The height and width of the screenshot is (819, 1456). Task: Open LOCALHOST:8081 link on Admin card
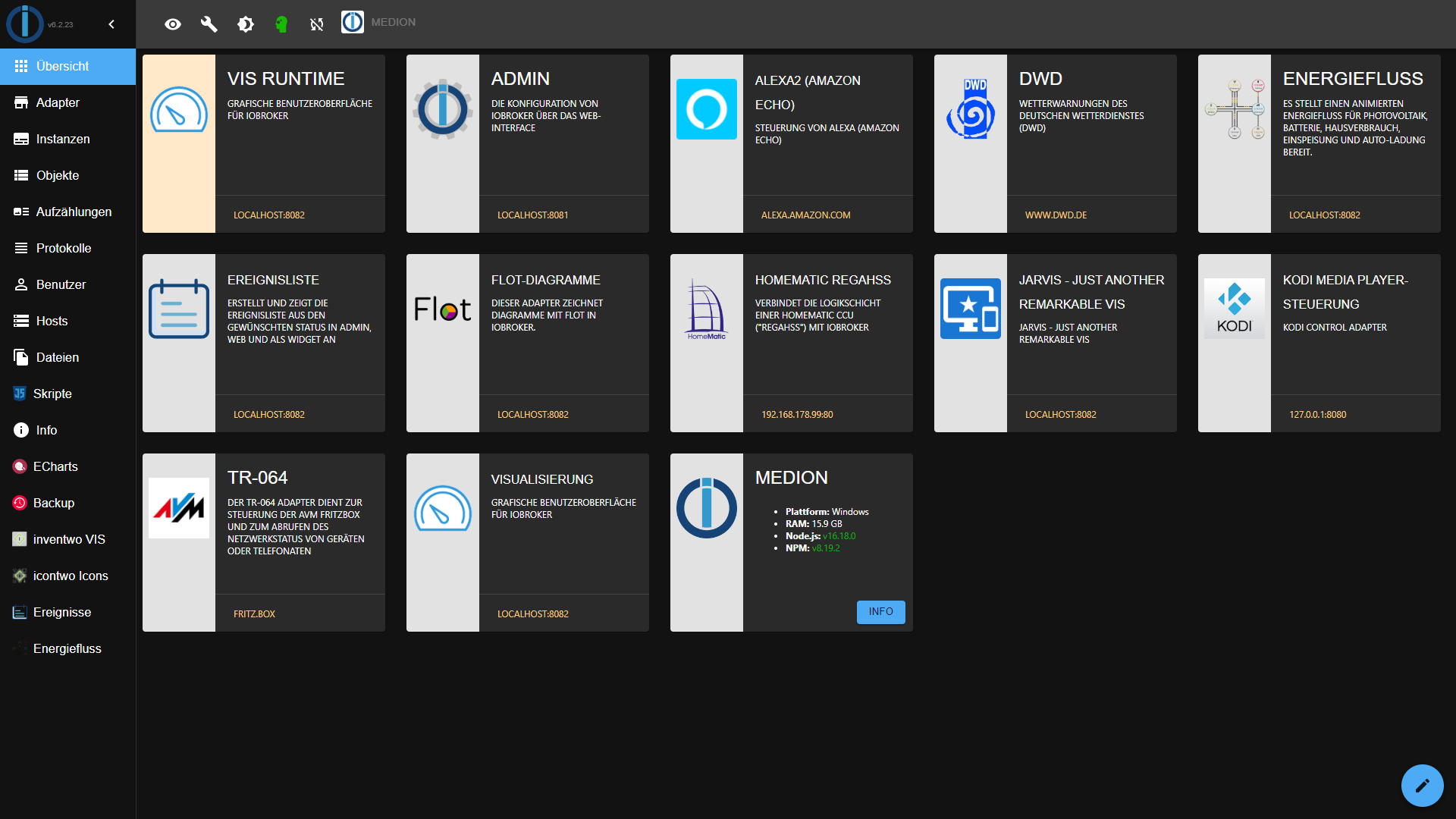533,215
